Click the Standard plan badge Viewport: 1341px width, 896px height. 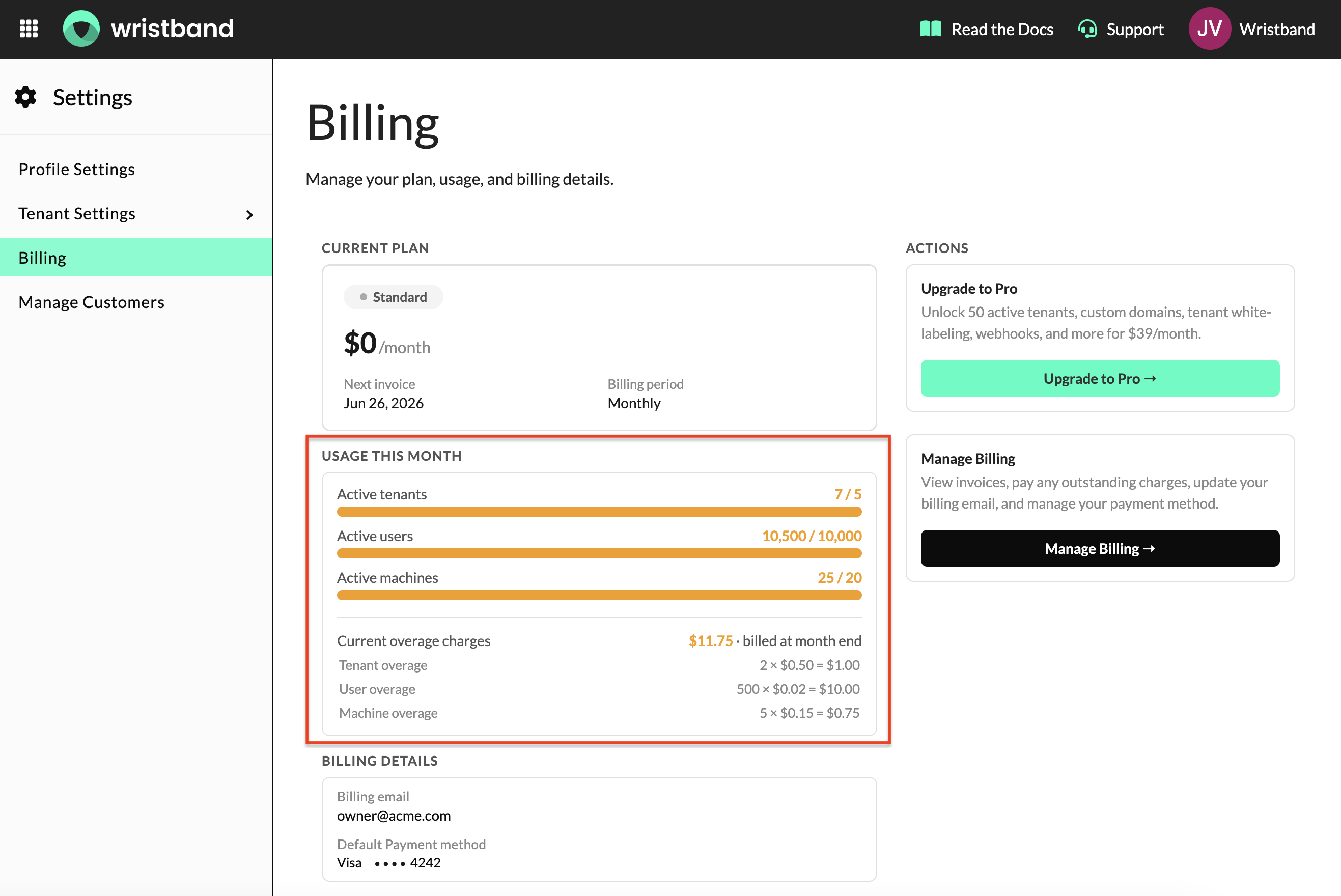tap(393, 297)
